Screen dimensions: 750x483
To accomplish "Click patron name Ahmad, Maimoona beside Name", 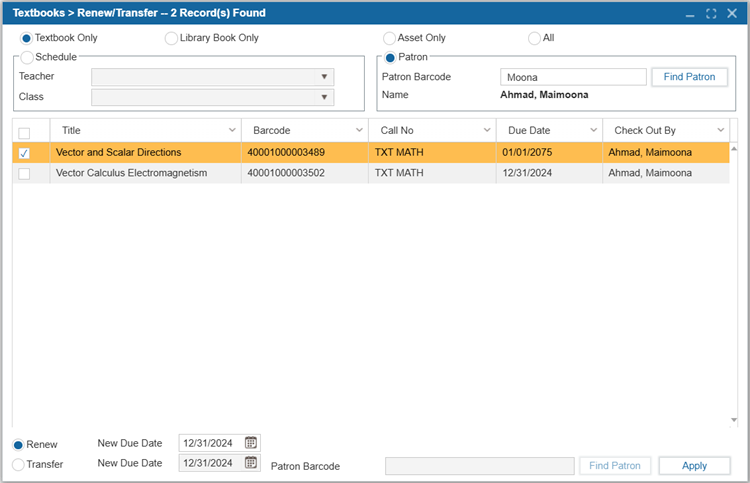I will tap(544, 95).
